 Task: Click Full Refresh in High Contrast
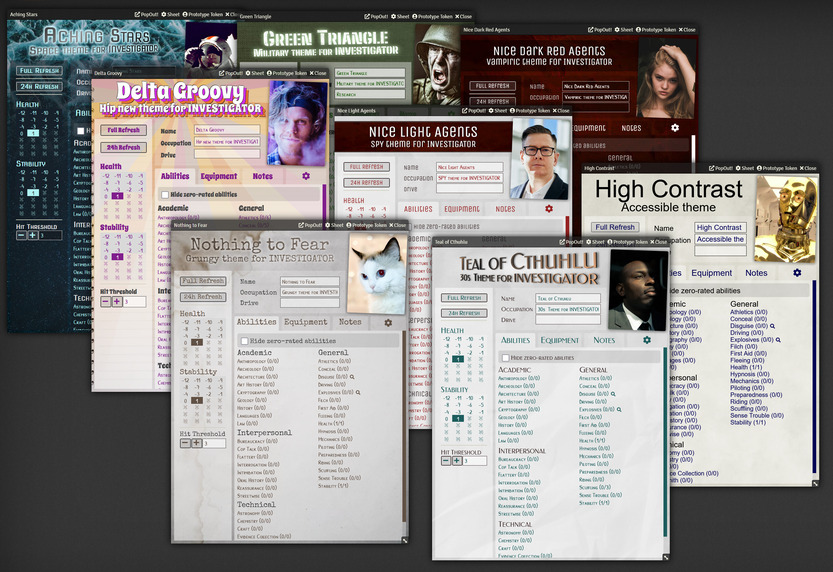(615, 227)
